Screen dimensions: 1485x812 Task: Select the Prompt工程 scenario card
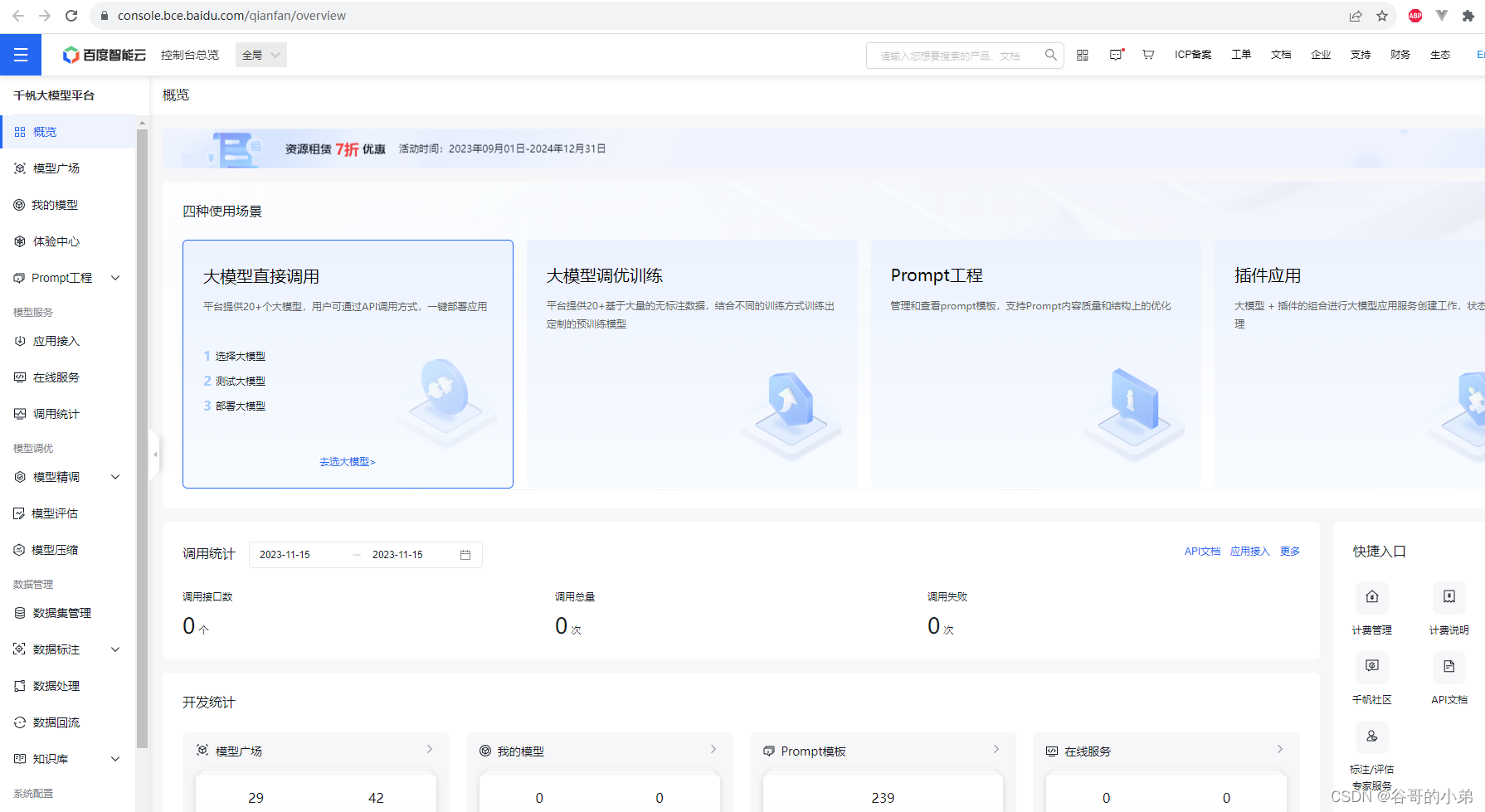(1036, 364)
